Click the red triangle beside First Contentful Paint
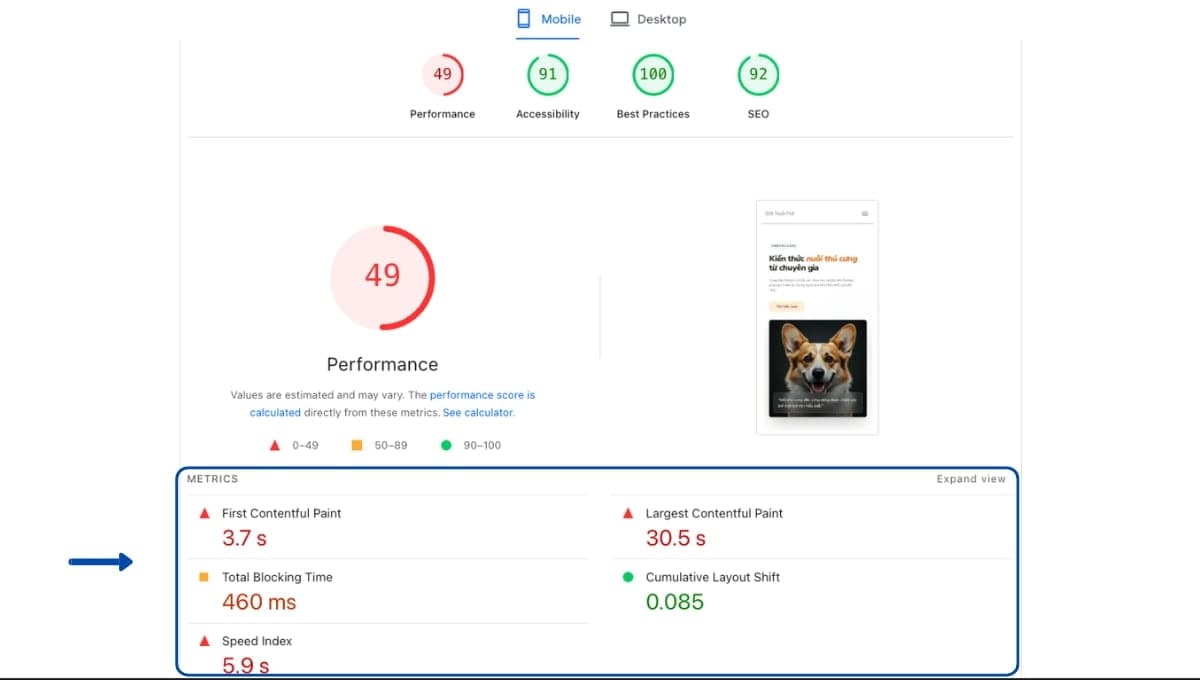 pos(204,513)
